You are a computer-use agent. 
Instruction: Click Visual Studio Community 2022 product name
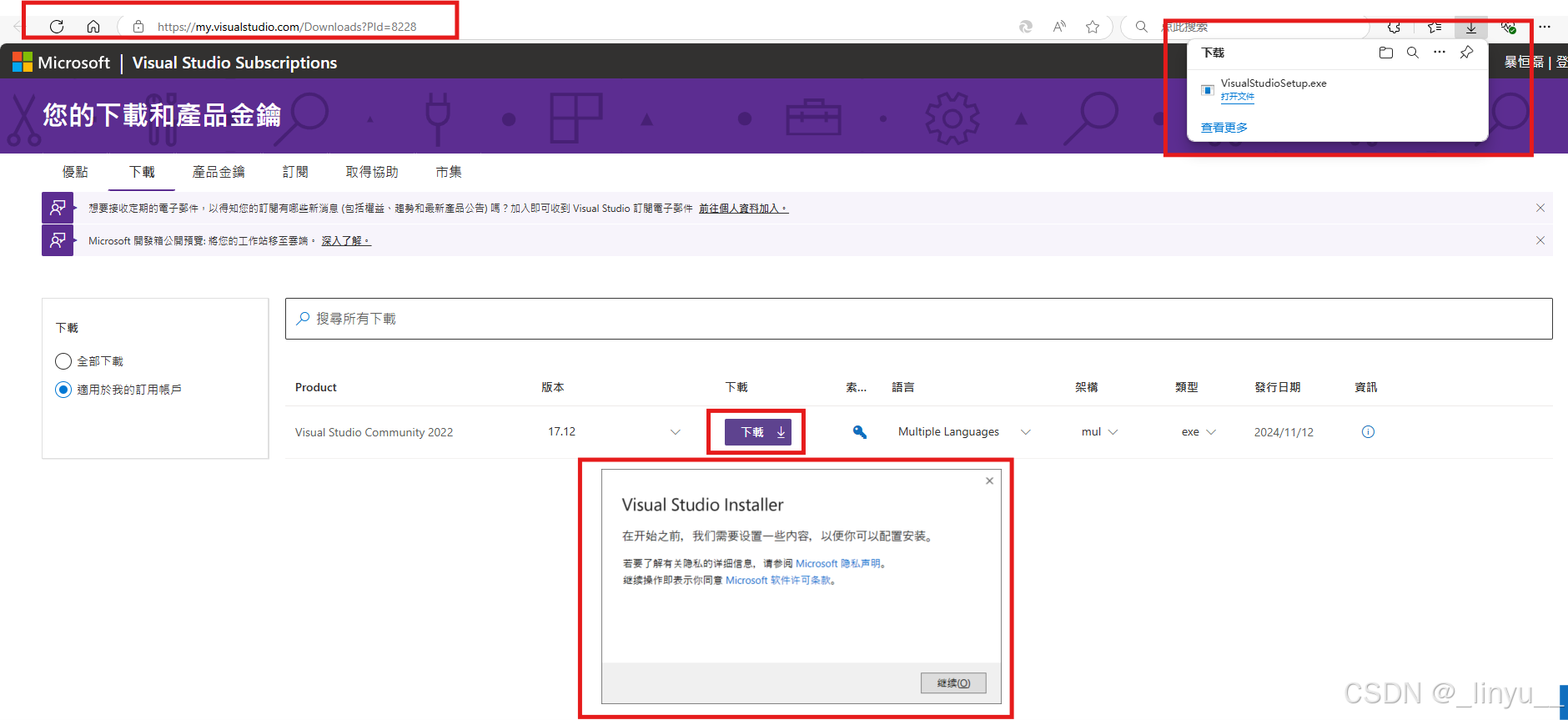pyautogui.click(x=374, y=432)
